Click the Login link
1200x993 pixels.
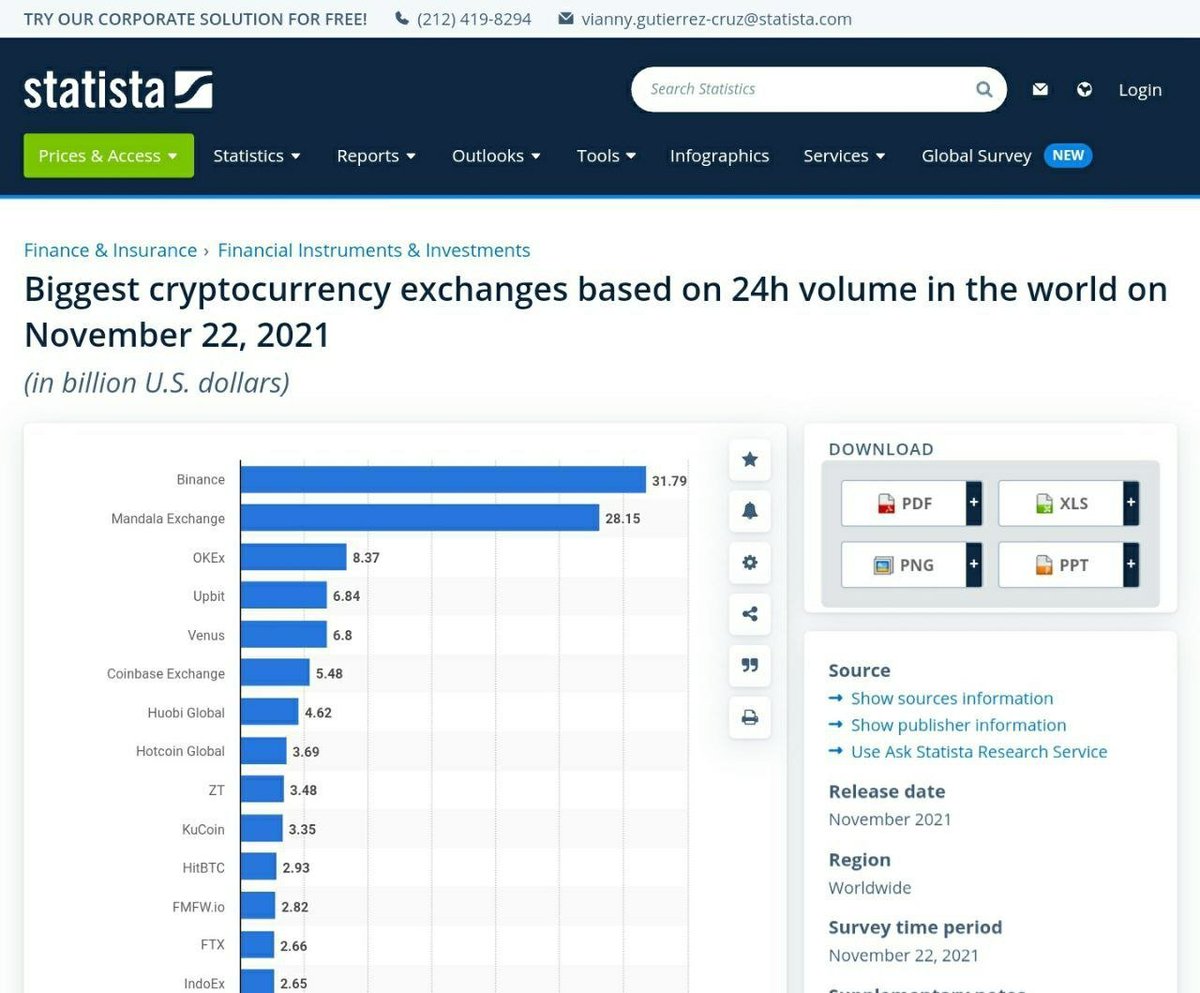click(1140, 90)
